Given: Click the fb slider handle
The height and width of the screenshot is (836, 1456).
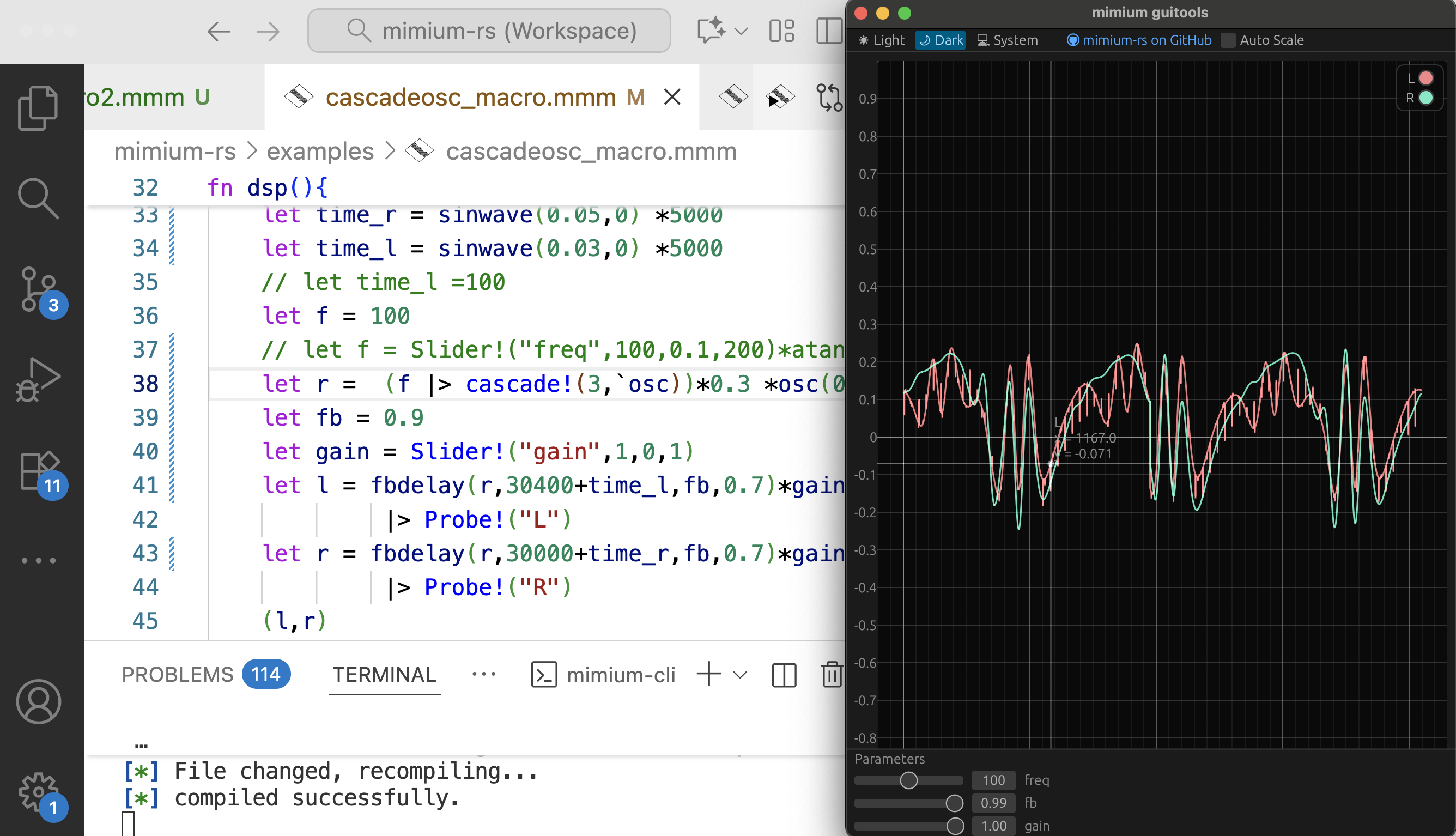Looking at the screenshot, I should 954,803.
